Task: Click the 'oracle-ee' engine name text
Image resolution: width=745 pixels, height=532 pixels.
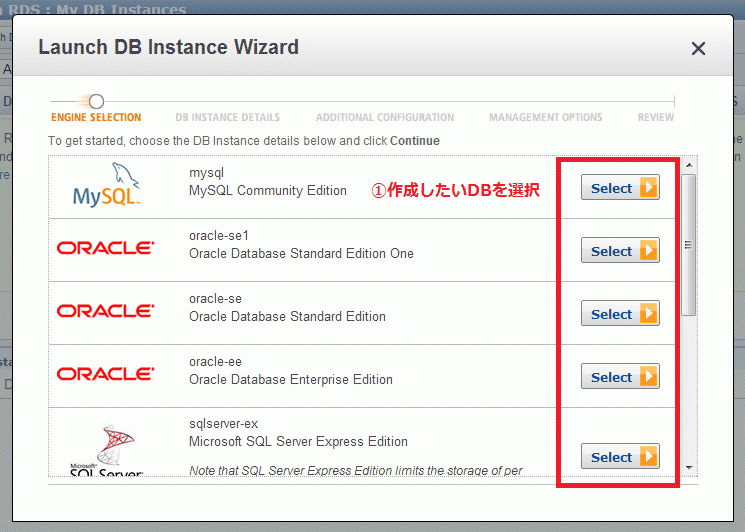Action: click(215, 362)
